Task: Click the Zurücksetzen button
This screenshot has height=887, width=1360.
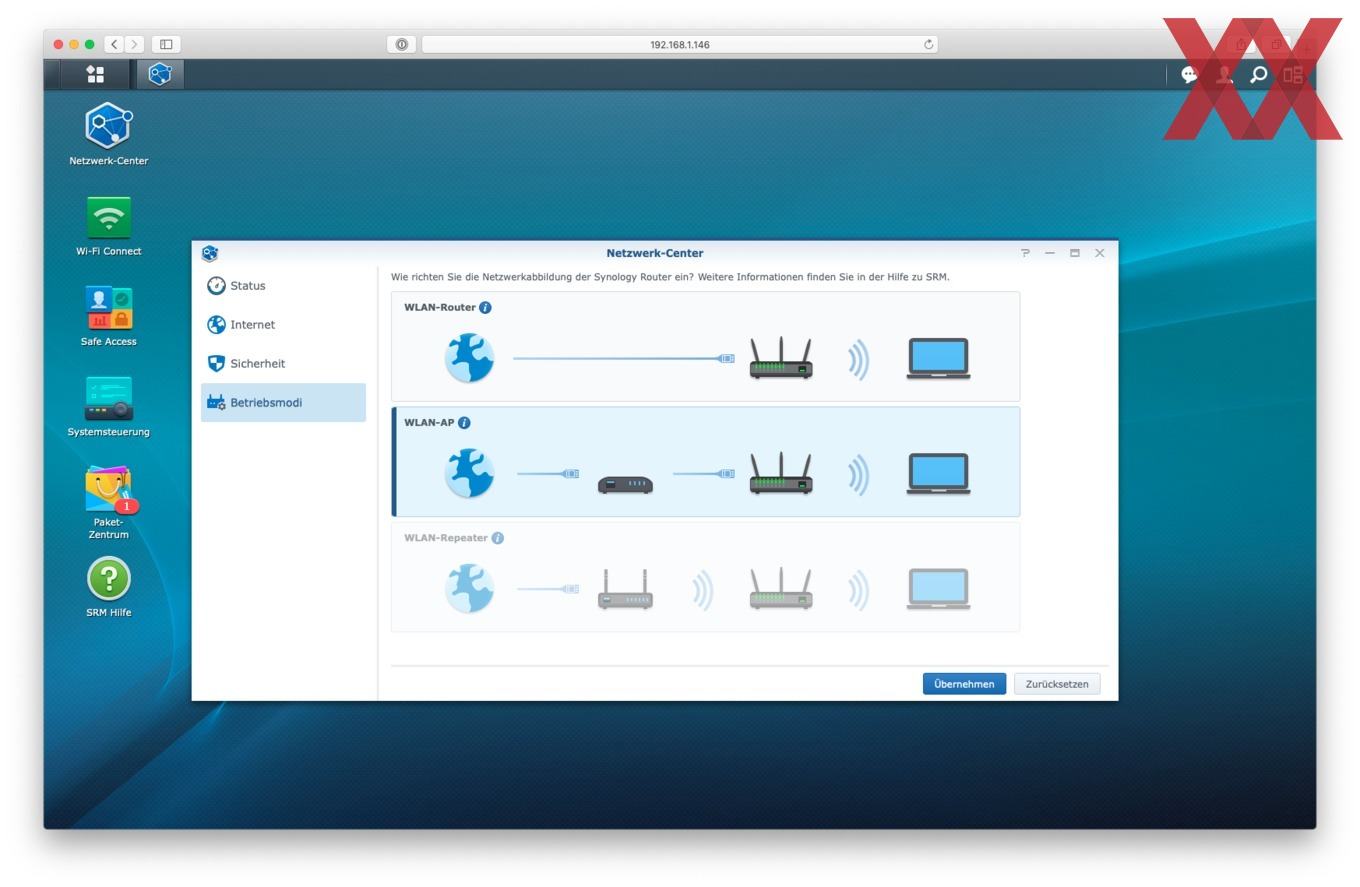Action: (1057, 684)
